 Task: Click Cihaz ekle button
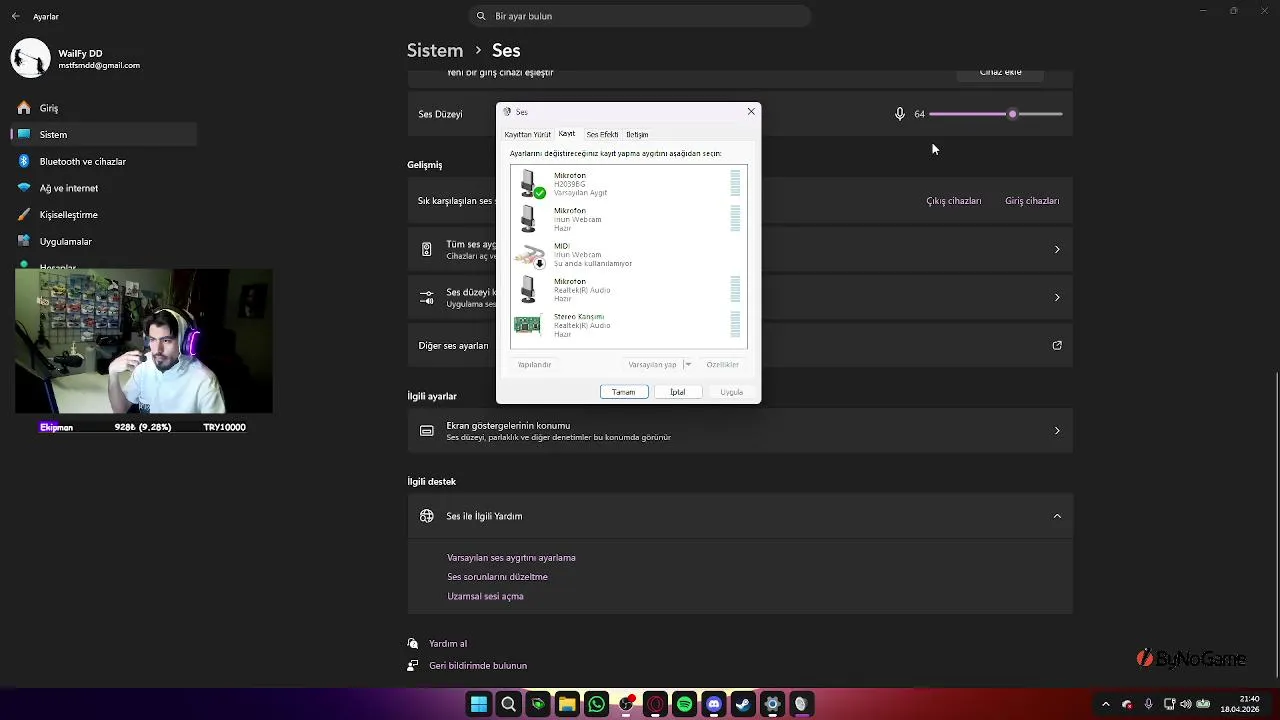(1000, 73)
